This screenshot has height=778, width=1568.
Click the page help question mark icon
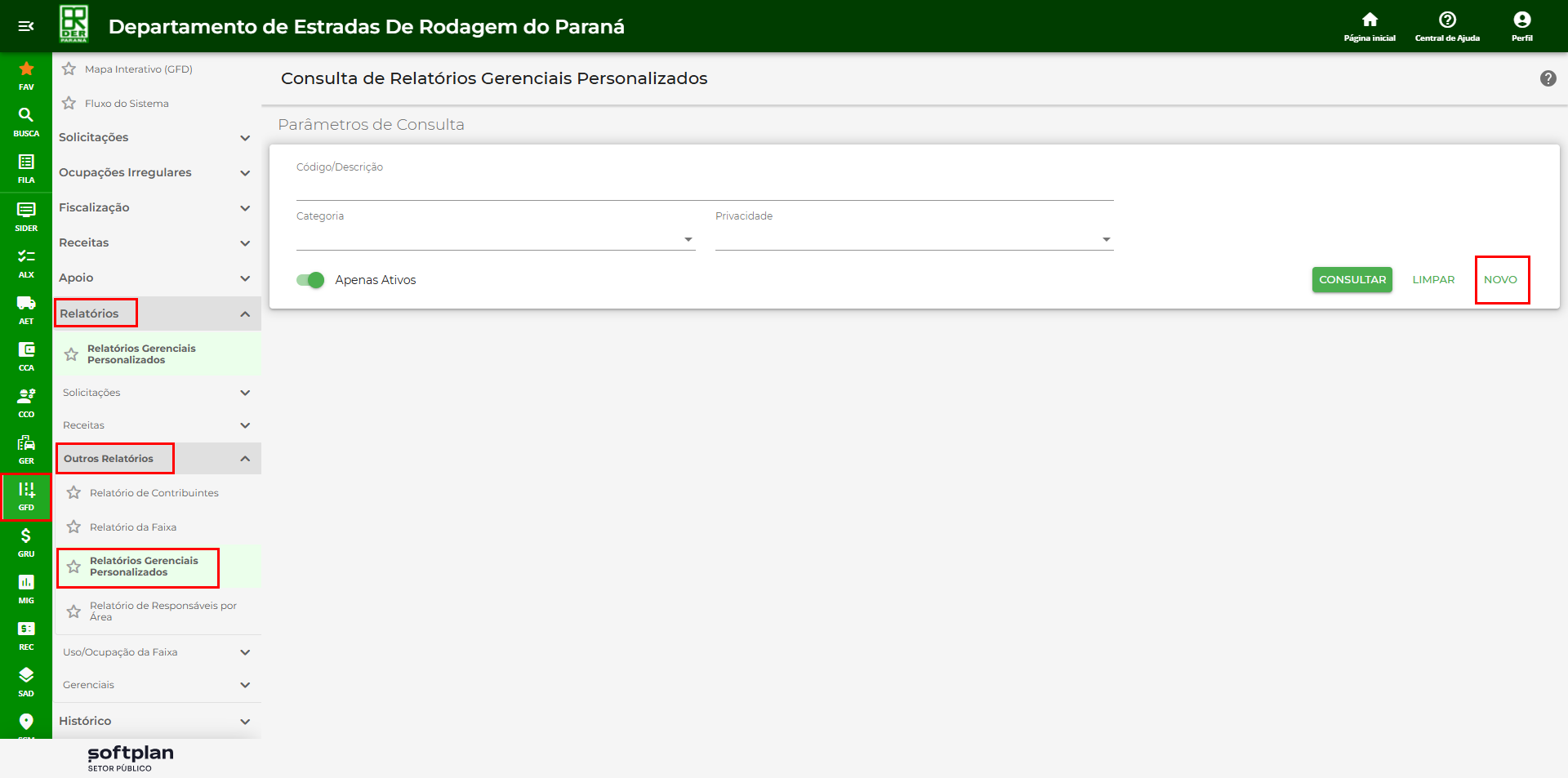pyautogui.click(x=1548, y=78)
